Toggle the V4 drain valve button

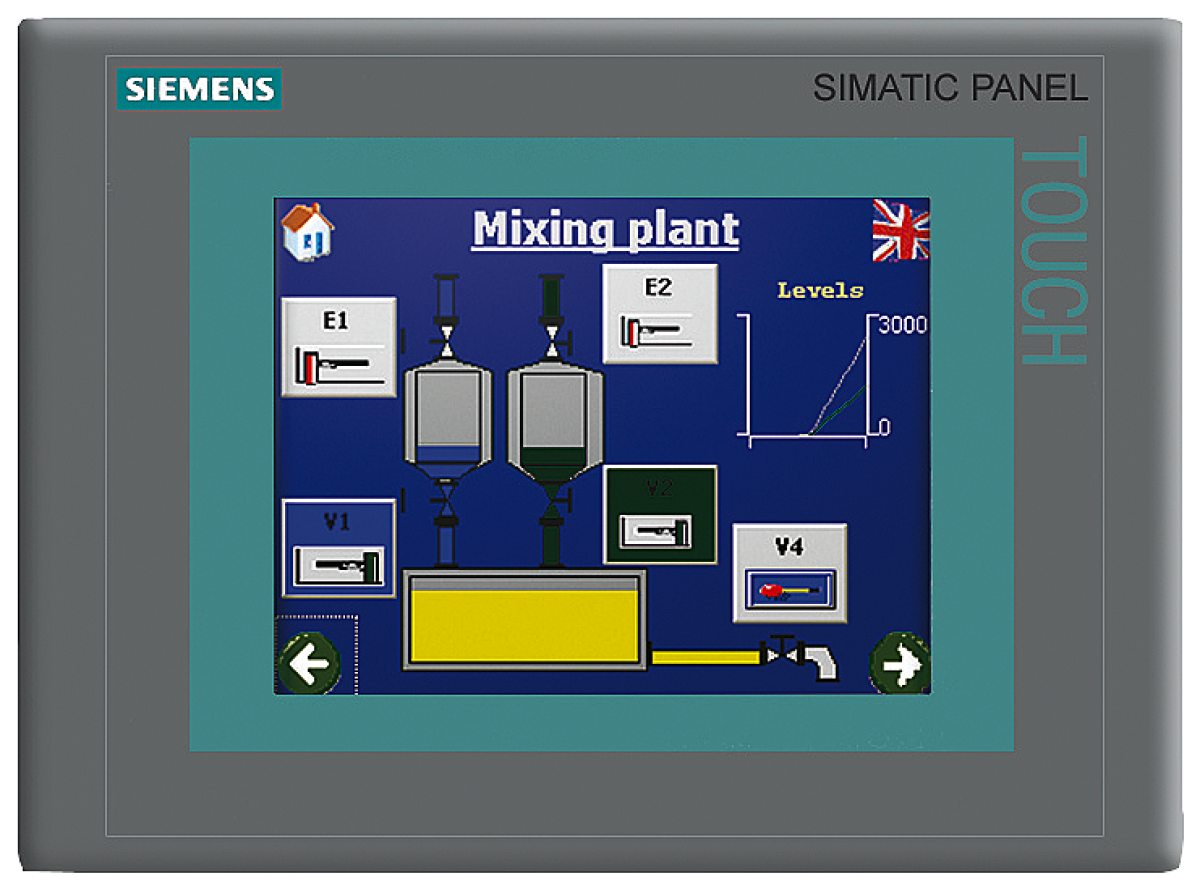789,573
